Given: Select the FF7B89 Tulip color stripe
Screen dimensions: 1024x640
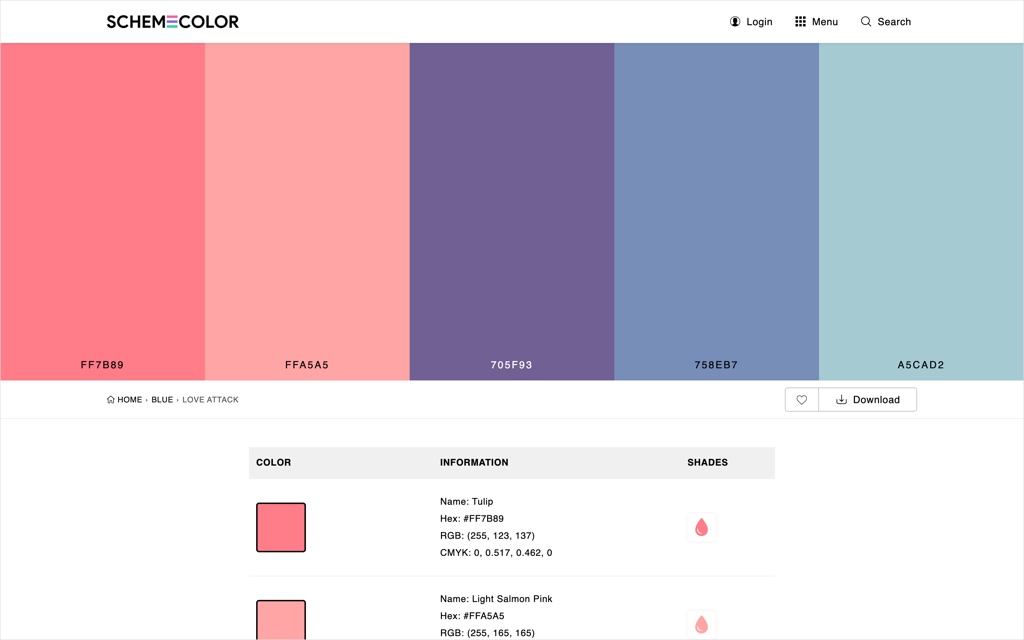Looking at the screenshot, I should click(103, 212).
